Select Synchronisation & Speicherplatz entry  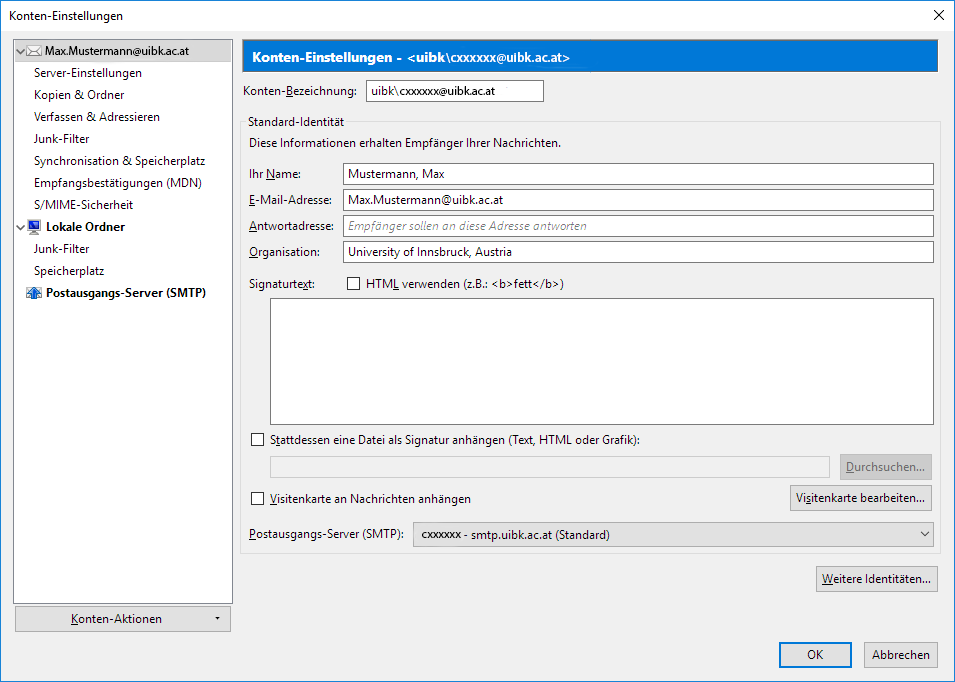(119, 161)
